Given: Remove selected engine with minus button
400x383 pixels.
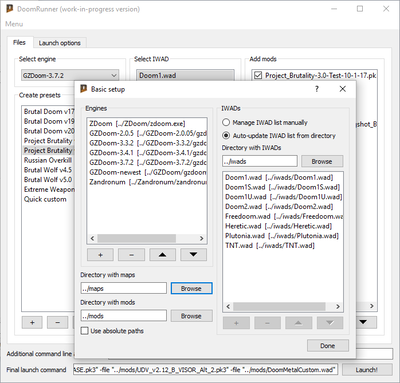Looking at the screenshot, I should click(x=131, y=255).
